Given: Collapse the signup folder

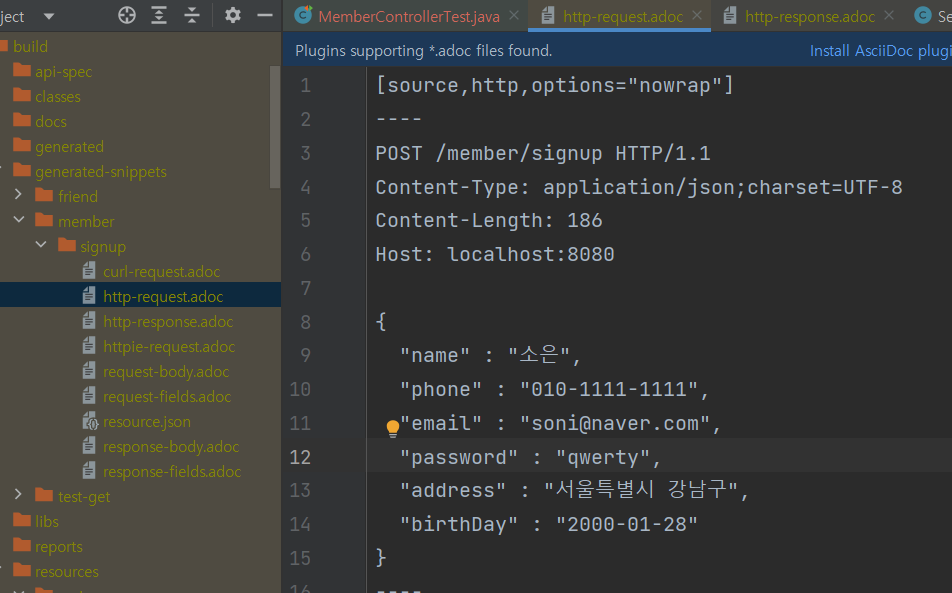Looking at the screenshot, I should coord(41,245).
